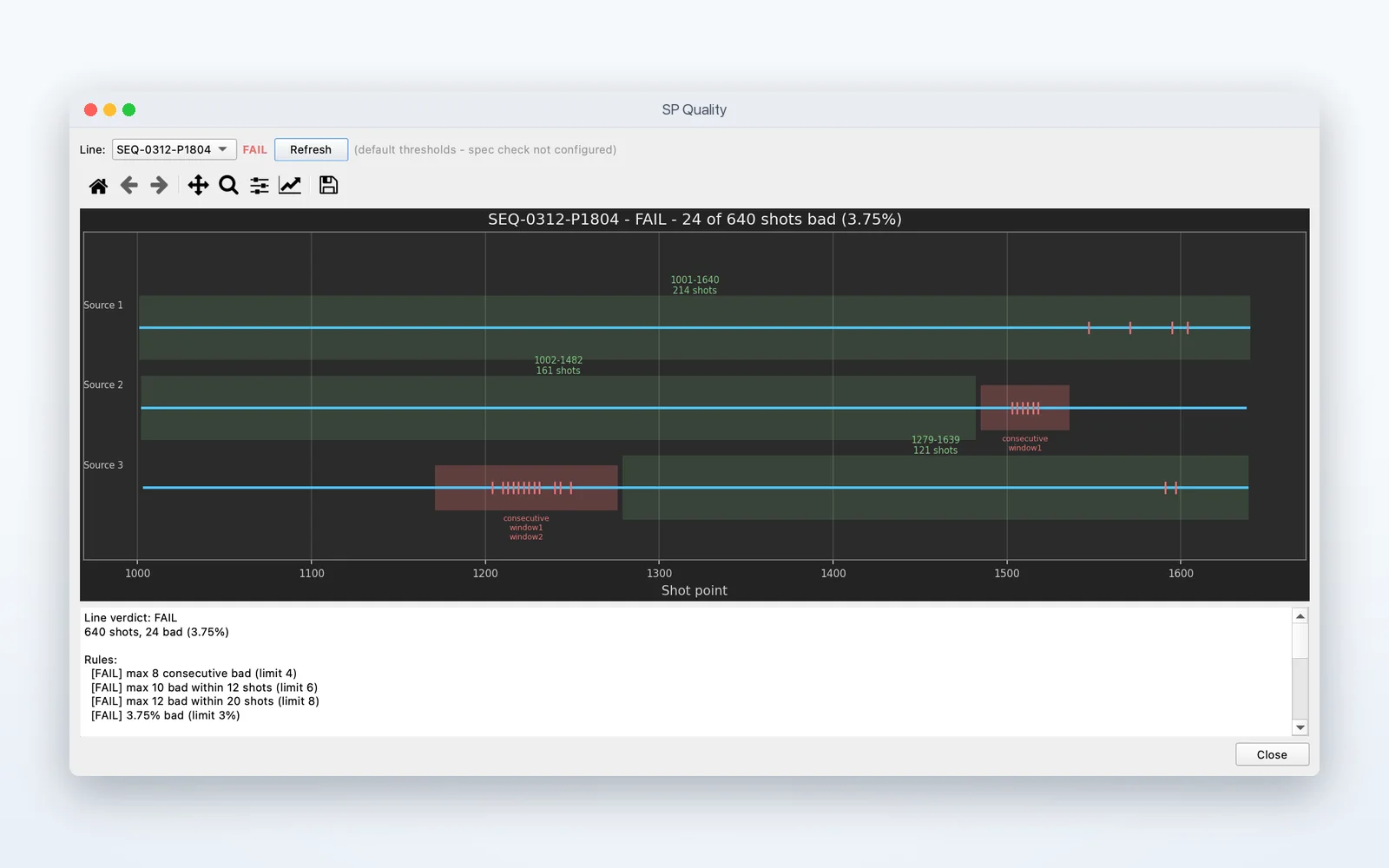Click the '1001-1640 214 shots' annotation
This screenshot has height=868, width=1389.
[x=694, y=285]
